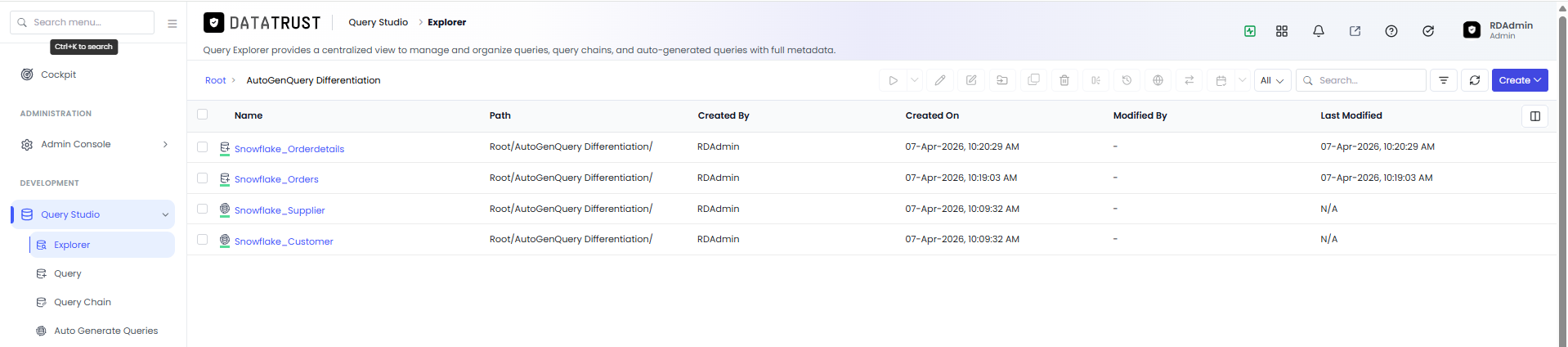Open the Create dropdown button
The width and height of the screenshot is (1568, 347).
(x=1520, y=80)
